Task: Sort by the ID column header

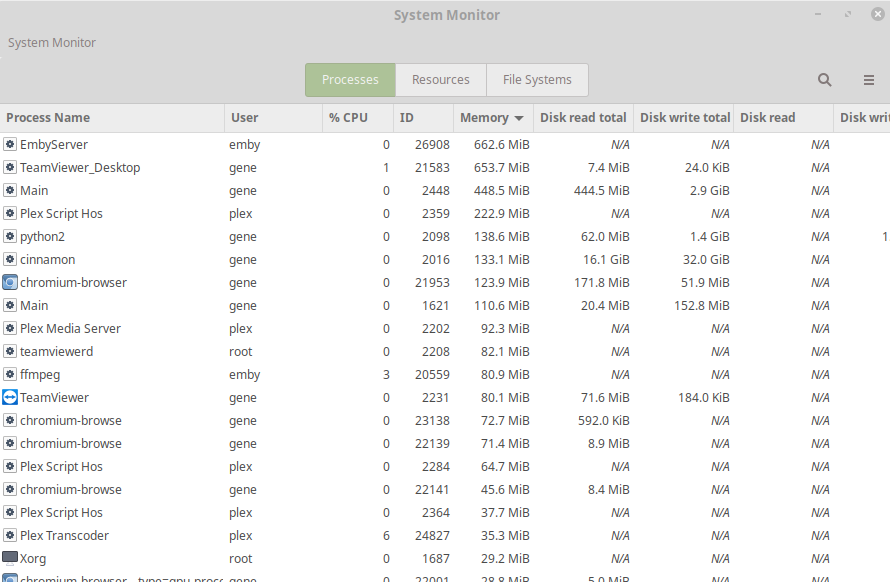Action: point(407,118)
